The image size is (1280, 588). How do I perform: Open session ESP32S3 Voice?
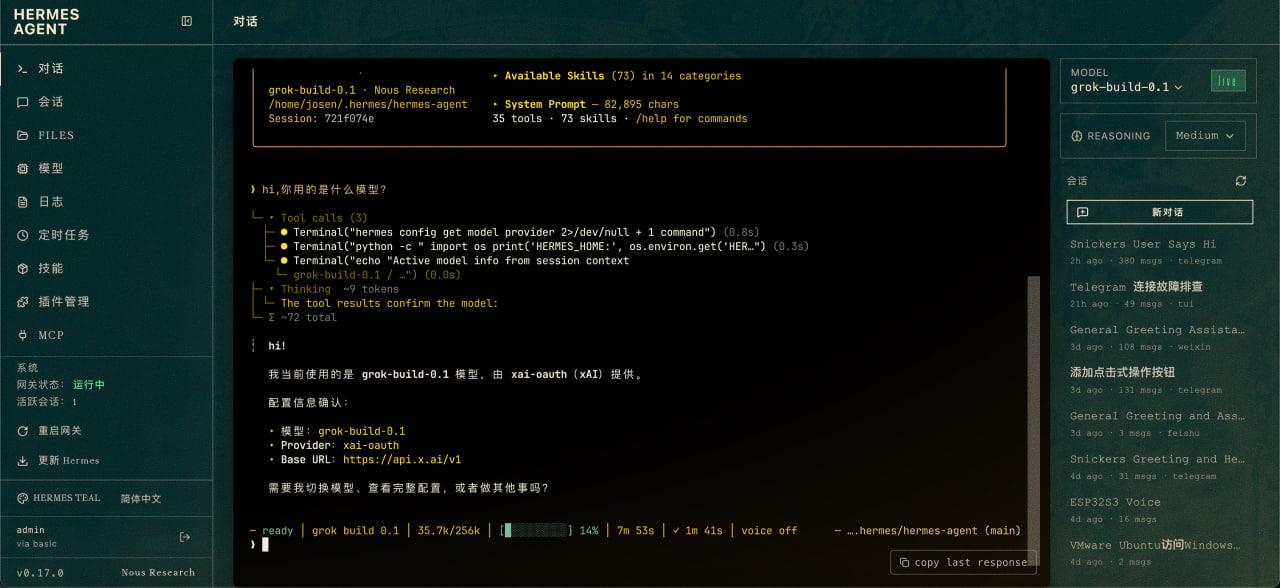pos(1159,509)
